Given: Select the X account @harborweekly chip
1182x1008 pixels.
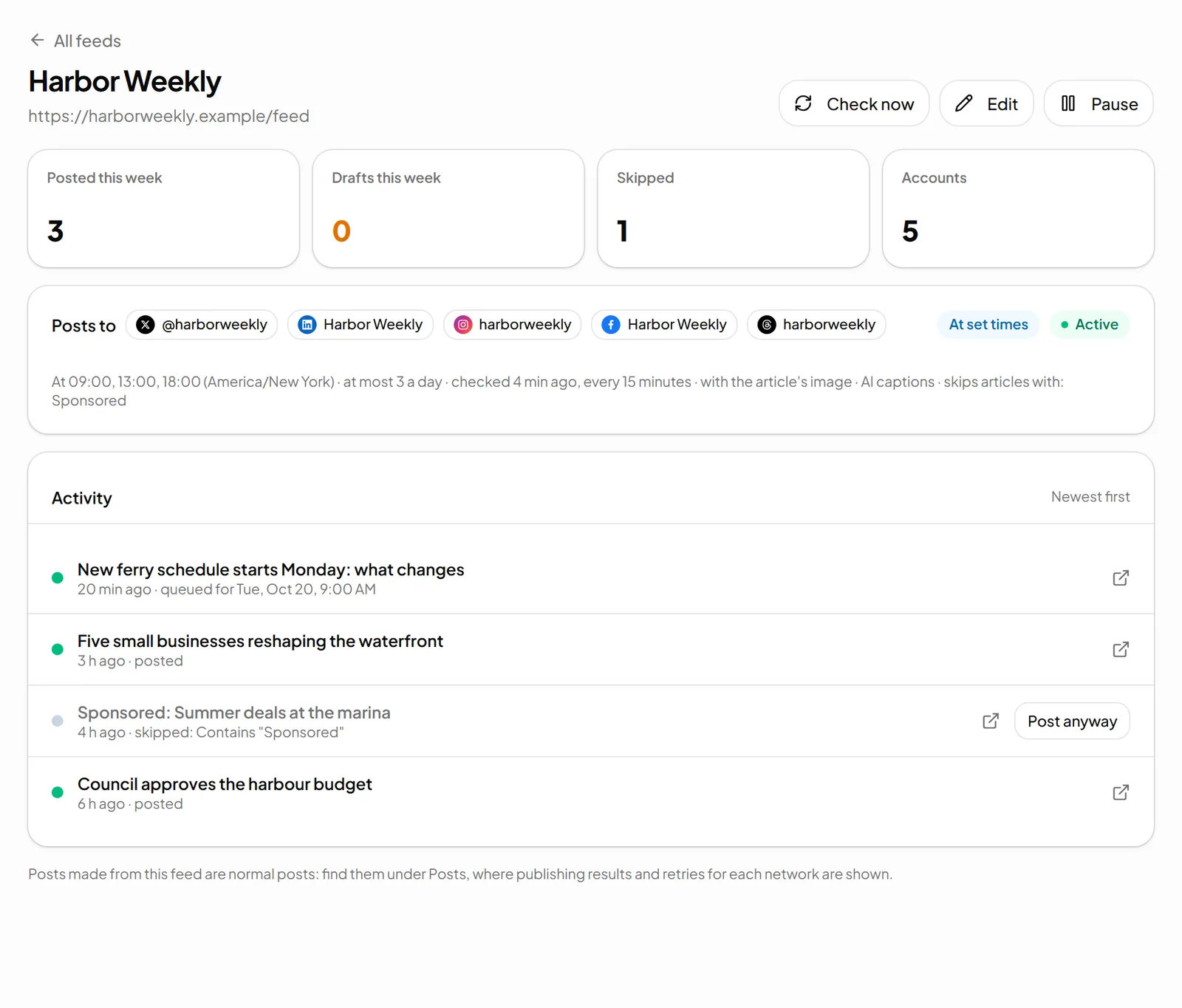Looking at the screenshot, I should point(202,325).
